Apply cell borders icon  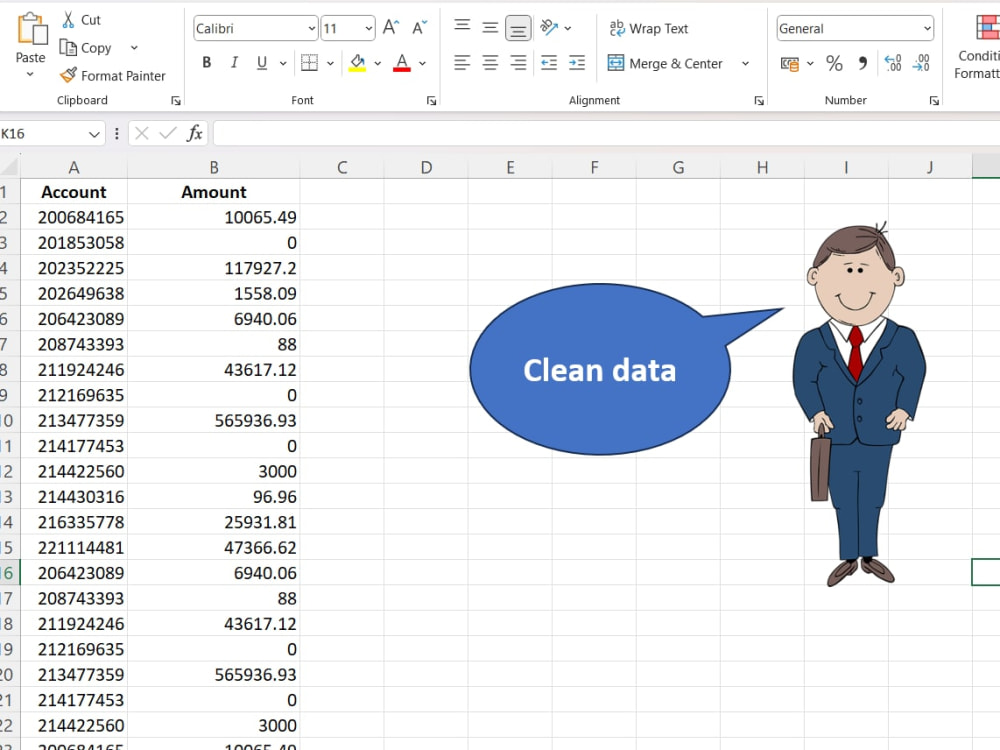point(309,62)
